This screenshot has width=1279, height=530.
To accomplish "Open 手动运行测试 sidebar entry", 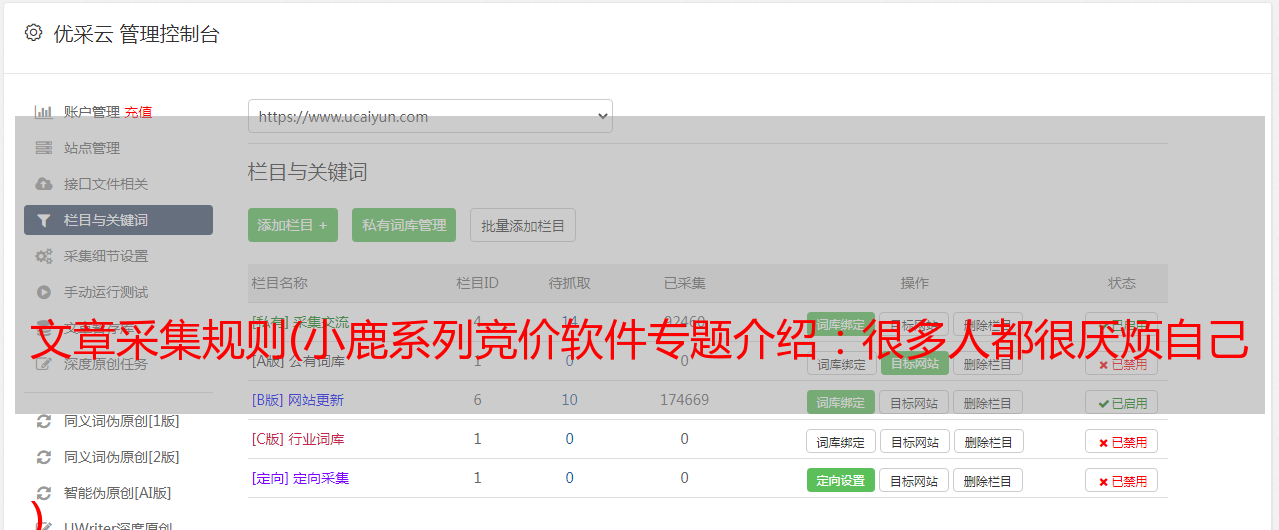I will click(x=106, y=292).
